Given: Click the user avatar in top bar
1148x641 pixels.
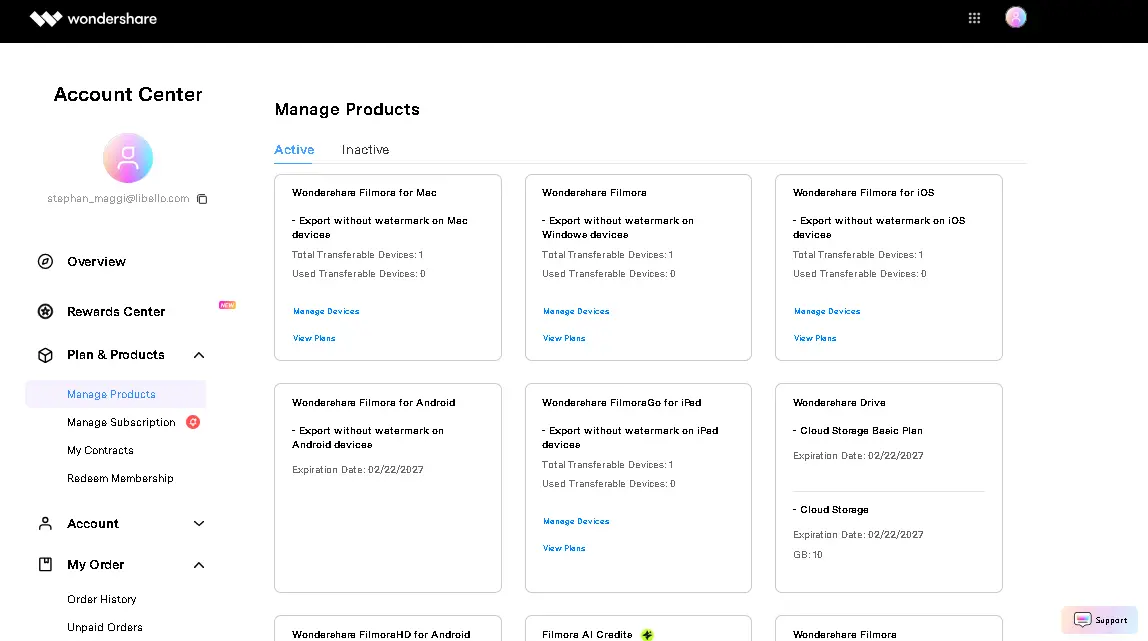Looking at the screenshot, I should tap(1015, 18).
